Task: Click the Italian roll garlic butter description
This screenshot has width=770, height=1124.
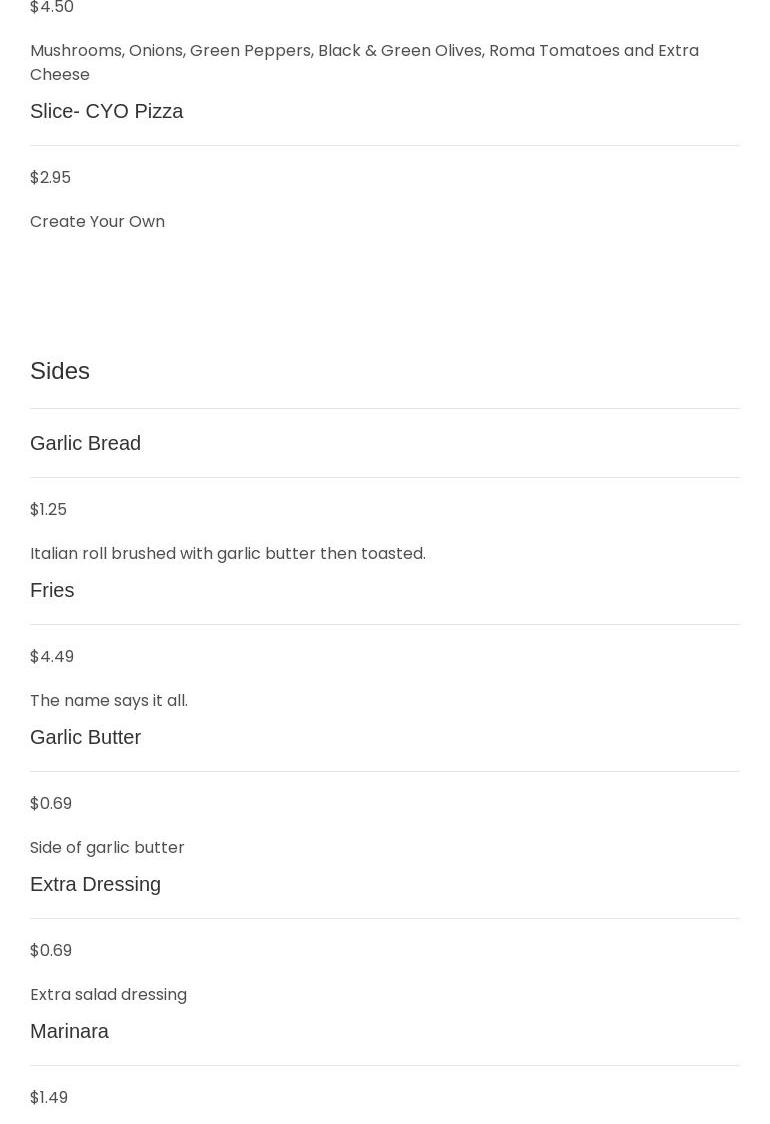Action: pos(227,553)
